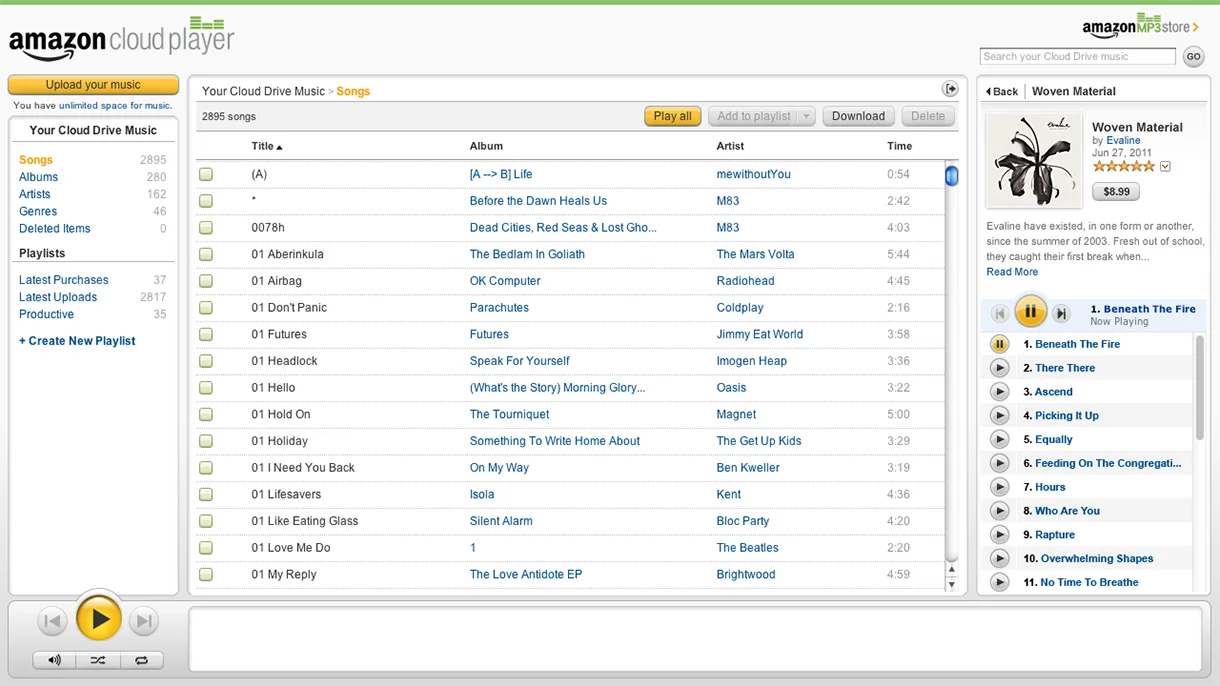
Task: Skip to next preview track in Woven Material
Action: click(x=1062, y=314)
